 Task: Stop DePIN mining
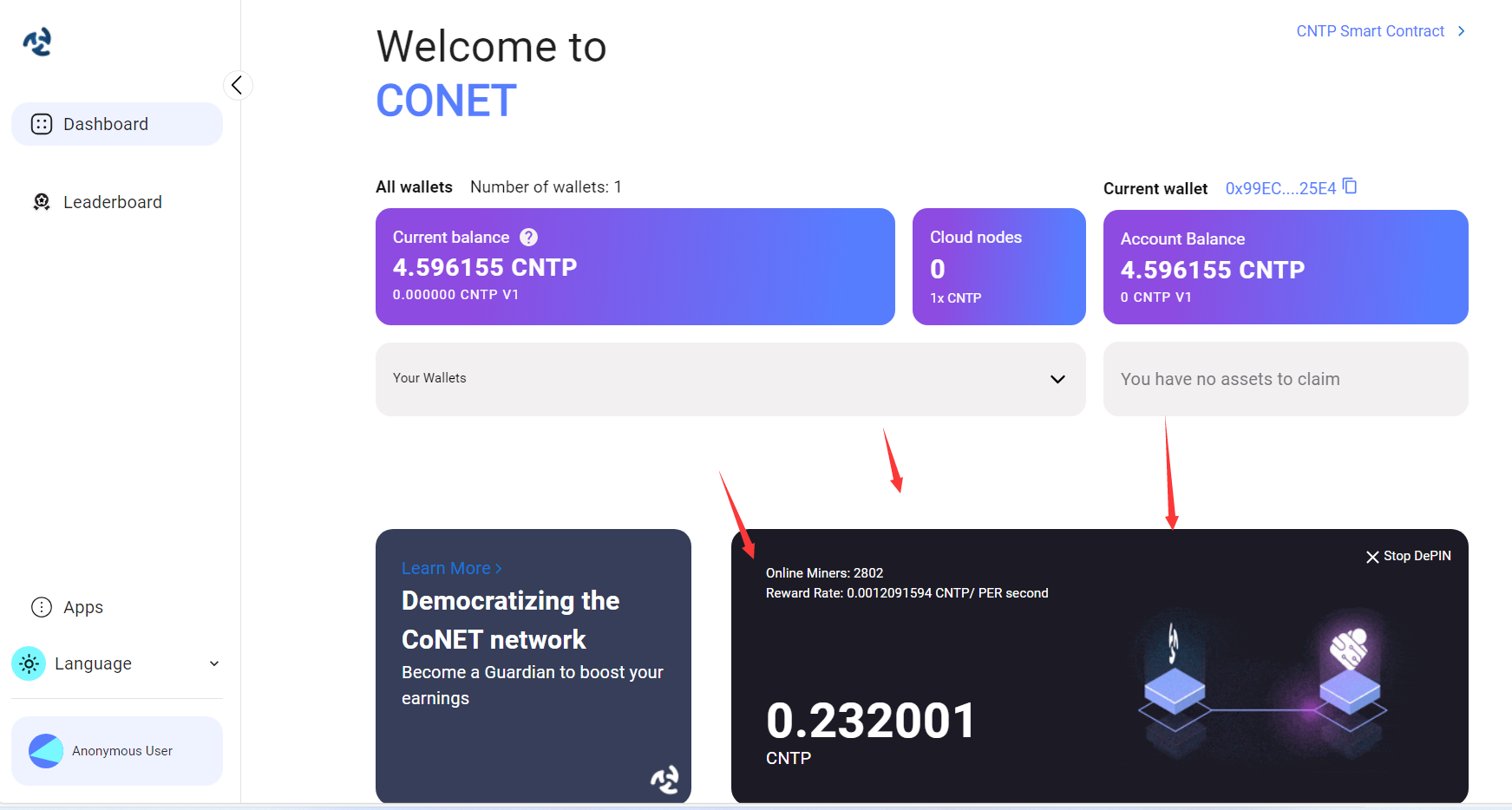click(1409, 556)
